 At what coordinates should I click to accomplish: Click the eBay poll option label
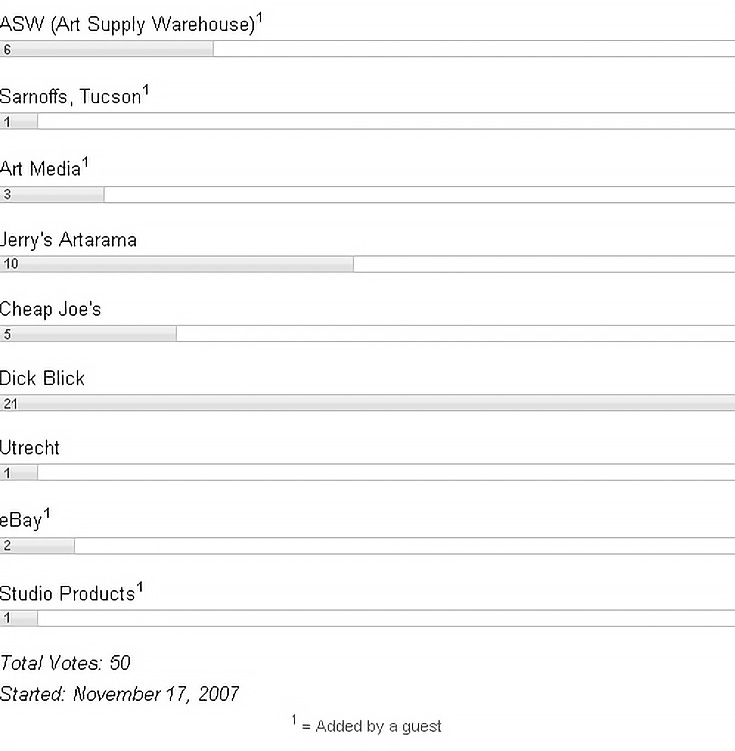(22, 521)
